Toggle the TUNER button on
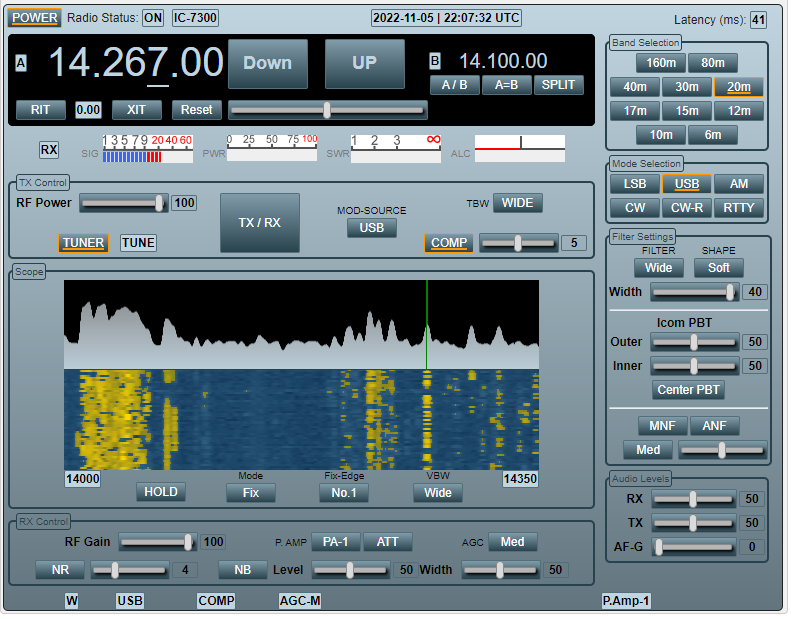 [84, 244]
